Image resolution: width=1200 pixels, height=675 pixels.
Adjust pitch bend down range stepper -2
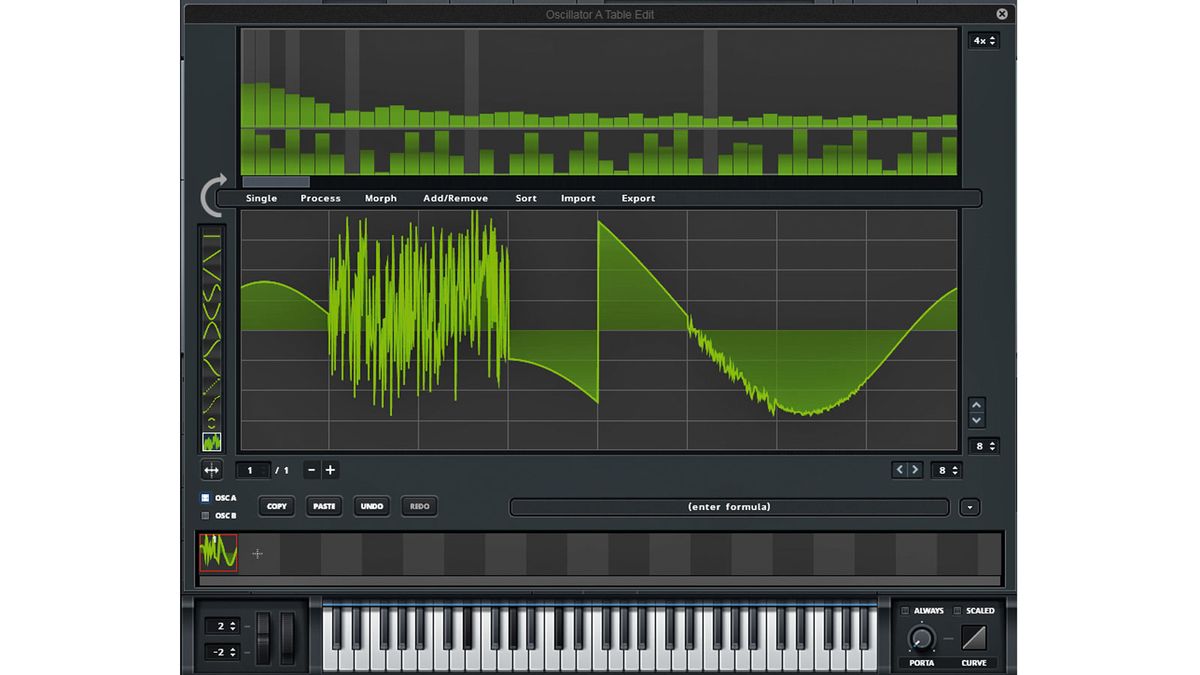point(222,652)
